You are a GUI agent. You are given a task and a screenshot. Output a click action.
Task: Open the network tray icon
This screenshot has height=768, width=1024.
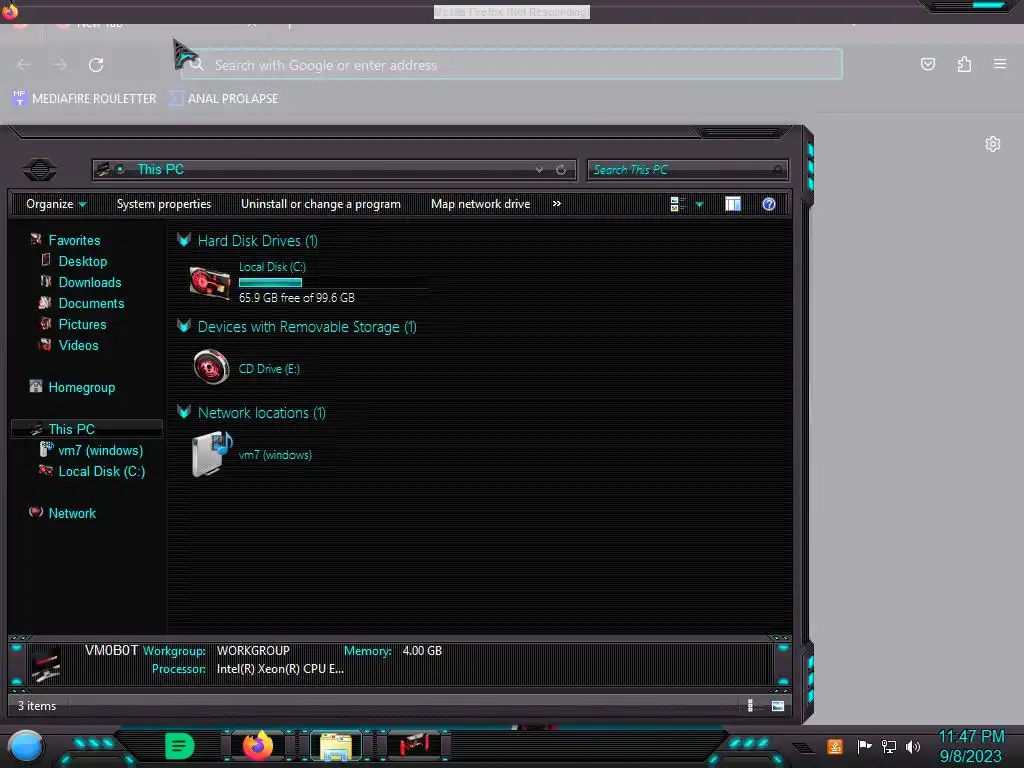click(888, 746)
